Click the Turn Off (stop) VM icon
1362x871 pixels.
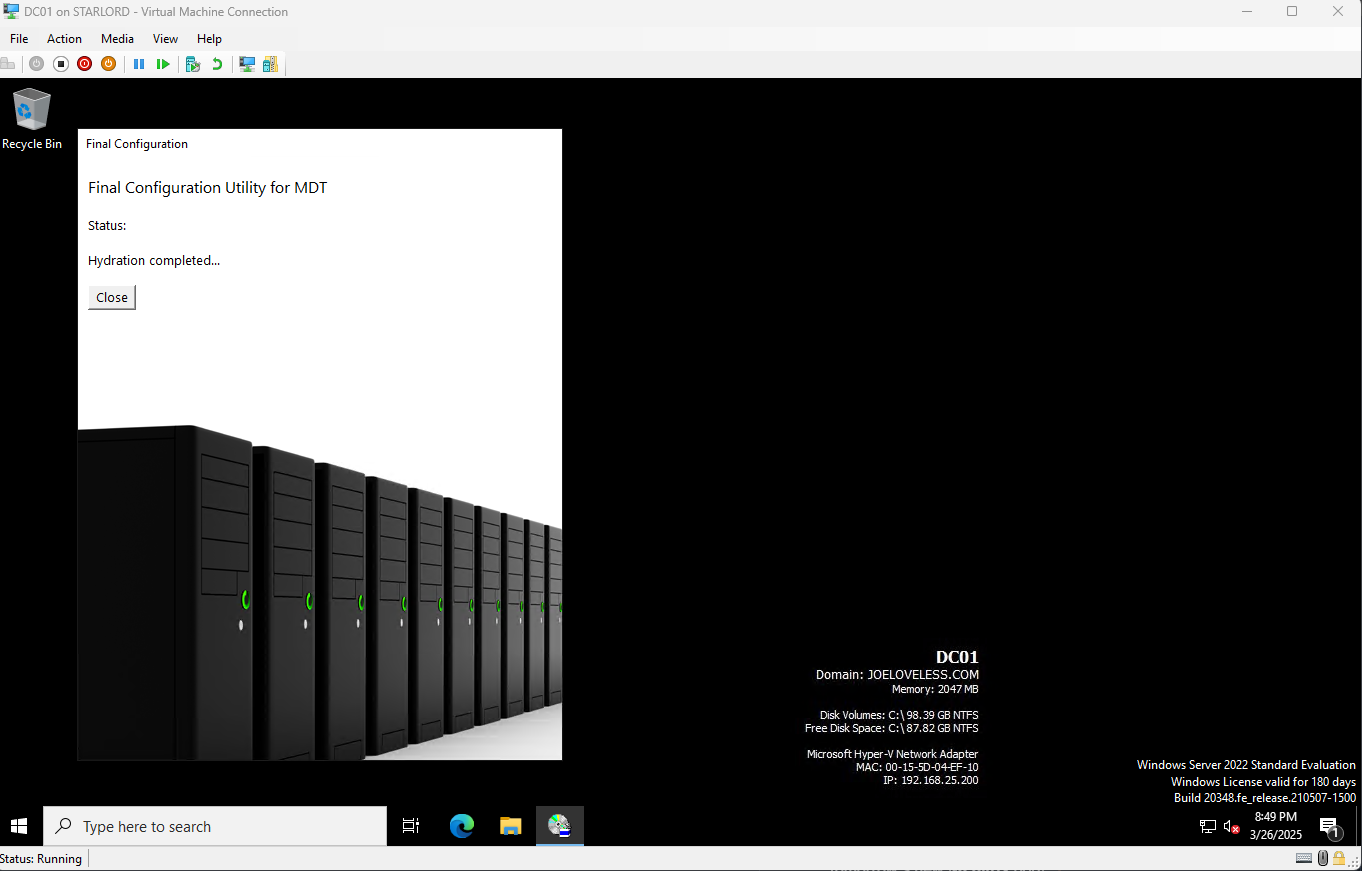tap(60, 64)
